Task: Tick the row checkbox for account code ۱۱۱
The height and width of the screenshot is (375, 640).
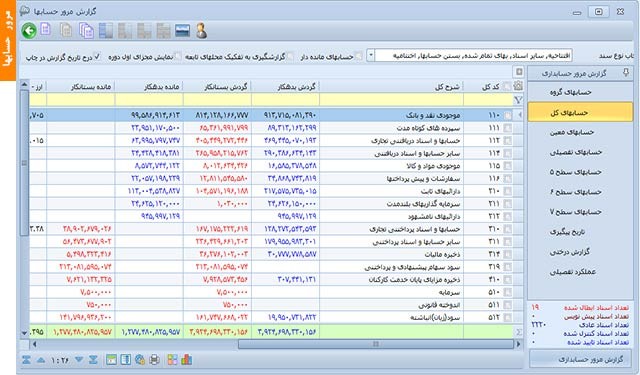Action: click(x=507, y=128)
